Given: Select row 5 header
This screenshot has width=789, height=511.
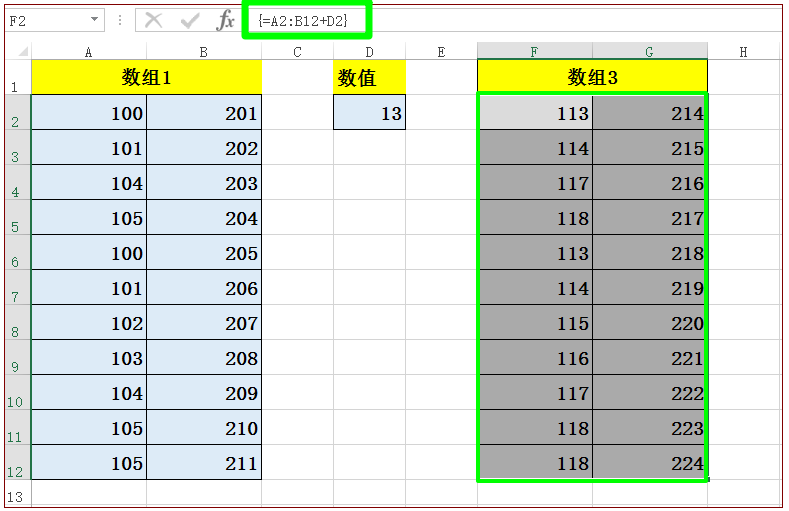Looking at the screenshot, I should 18,217.
